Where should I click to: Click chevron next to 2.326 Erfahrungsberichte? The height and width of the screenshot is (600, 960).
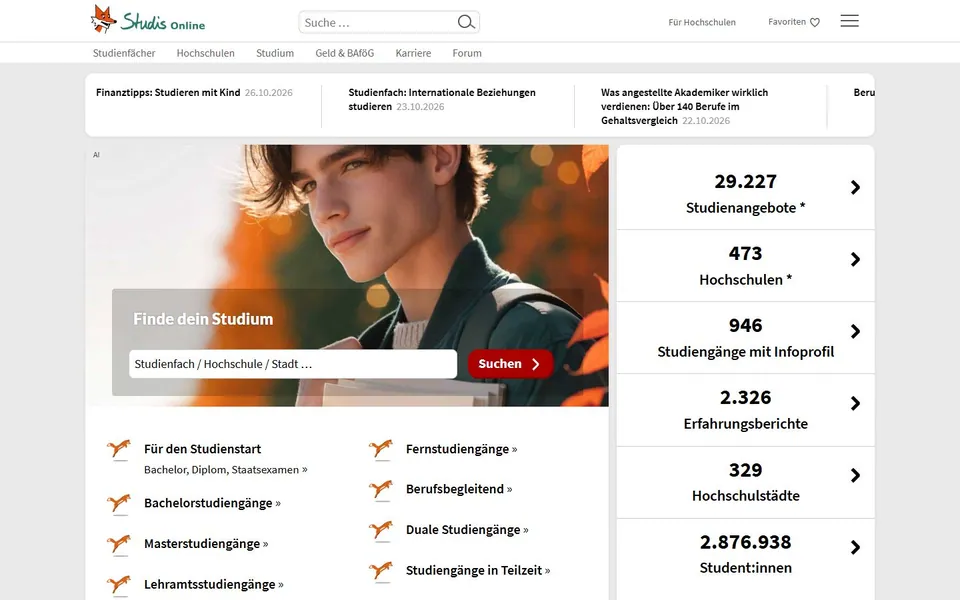click(855, 403)
